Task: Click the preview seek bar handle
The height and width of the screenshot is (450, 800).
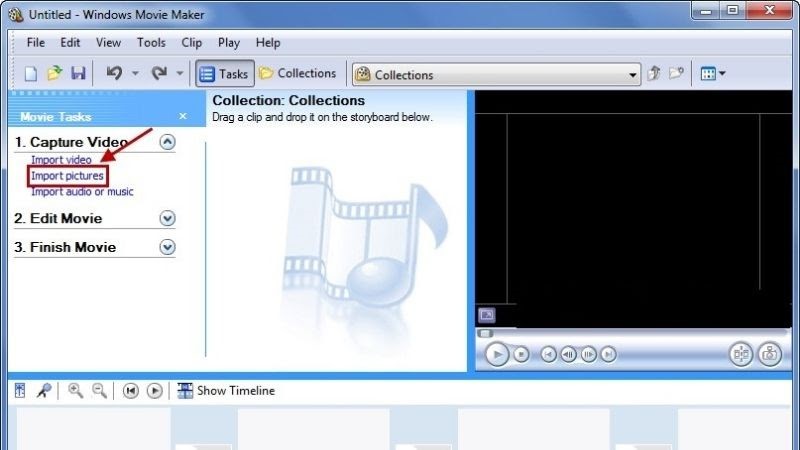Action: tap(485, 334)
